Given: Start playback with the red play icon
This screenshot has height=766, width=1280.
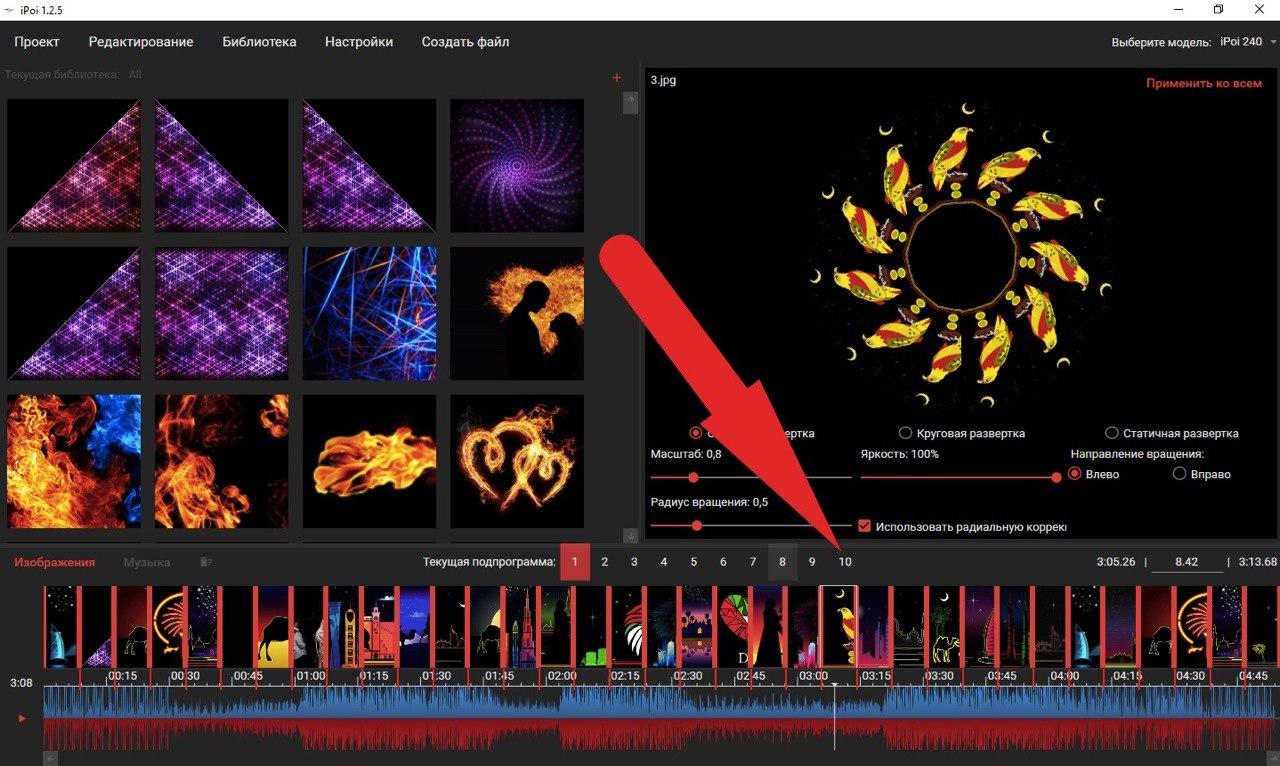Looking at the screenshot, I should point(22,718).
